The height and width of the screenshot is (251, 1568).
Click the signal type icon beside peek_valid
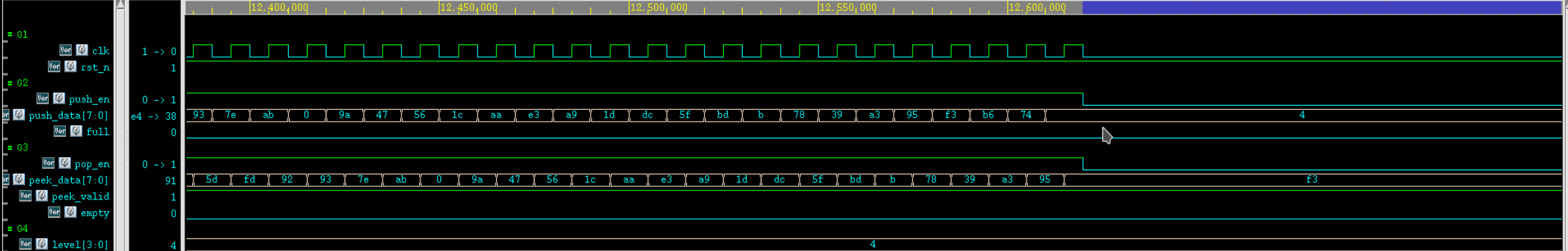click(42, 196)
